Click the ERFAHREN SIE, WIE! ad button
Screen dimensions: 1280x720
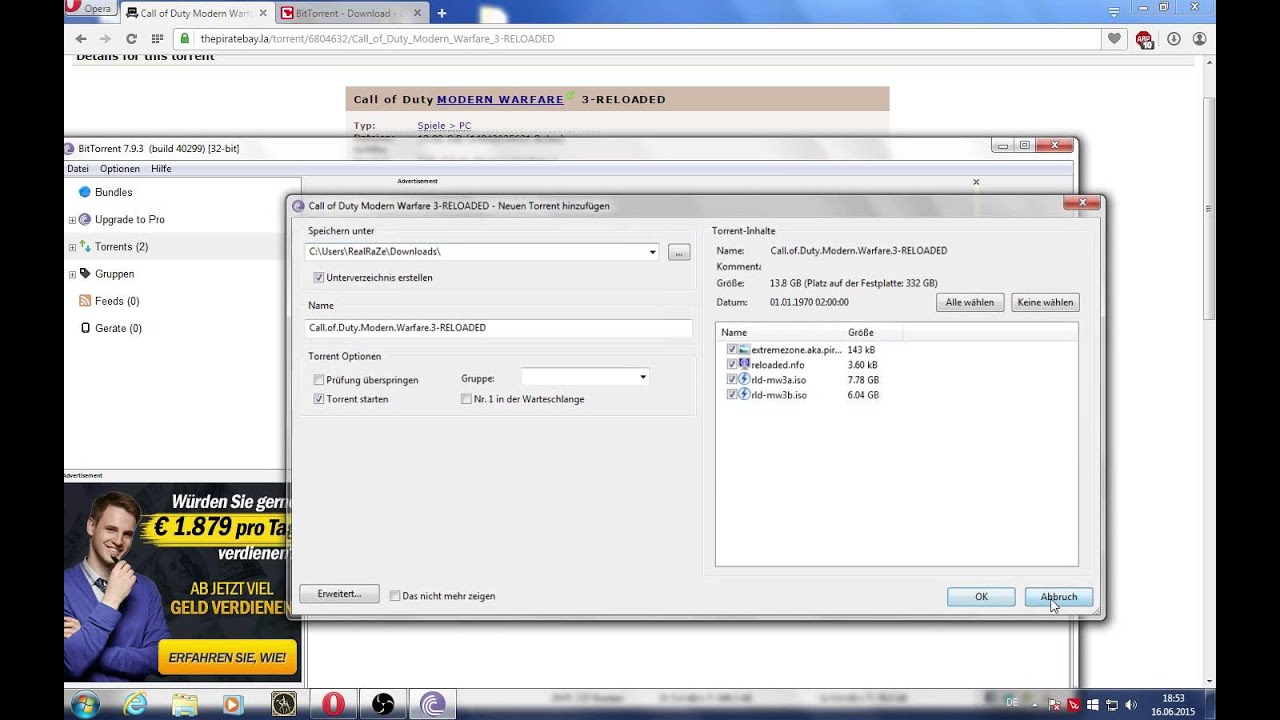click(227, 657)
